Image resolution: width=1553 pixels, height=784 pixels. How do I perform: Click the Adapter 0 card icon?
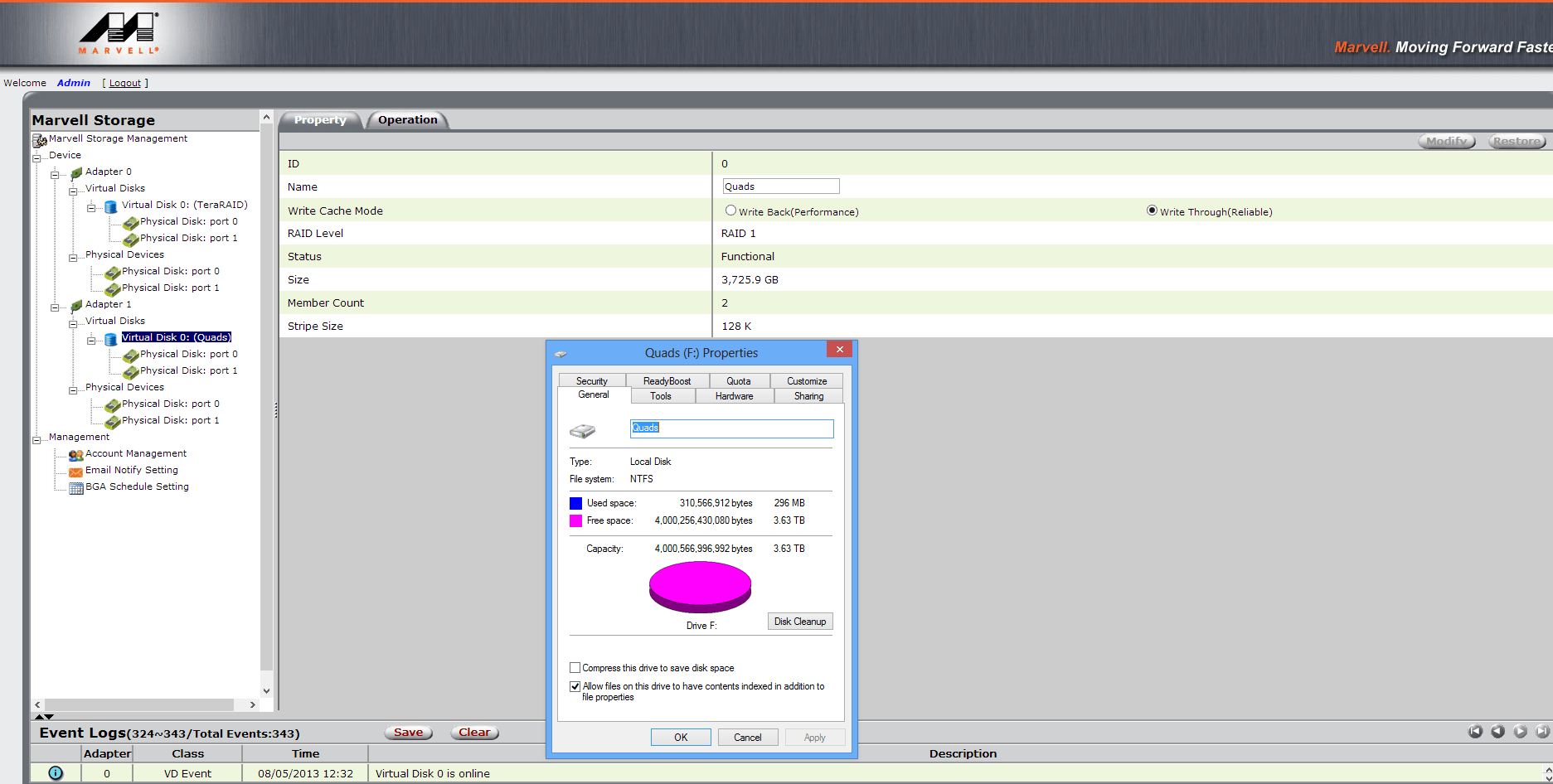click(76, 173)
